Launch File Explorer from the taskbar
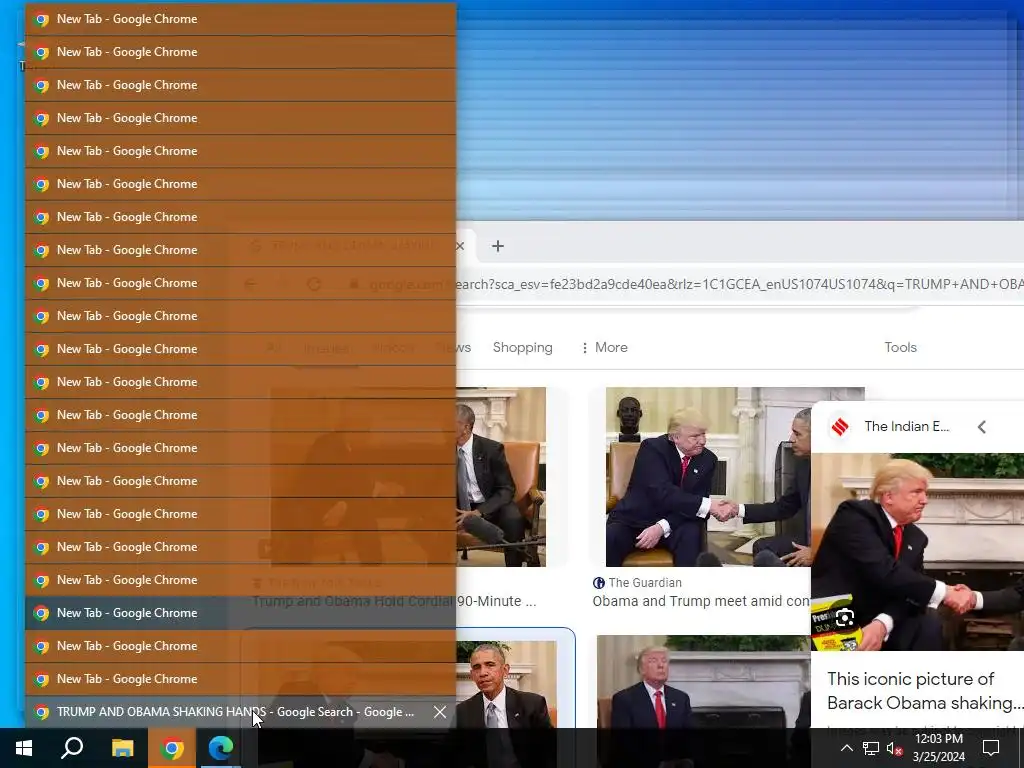 point(122,748)
